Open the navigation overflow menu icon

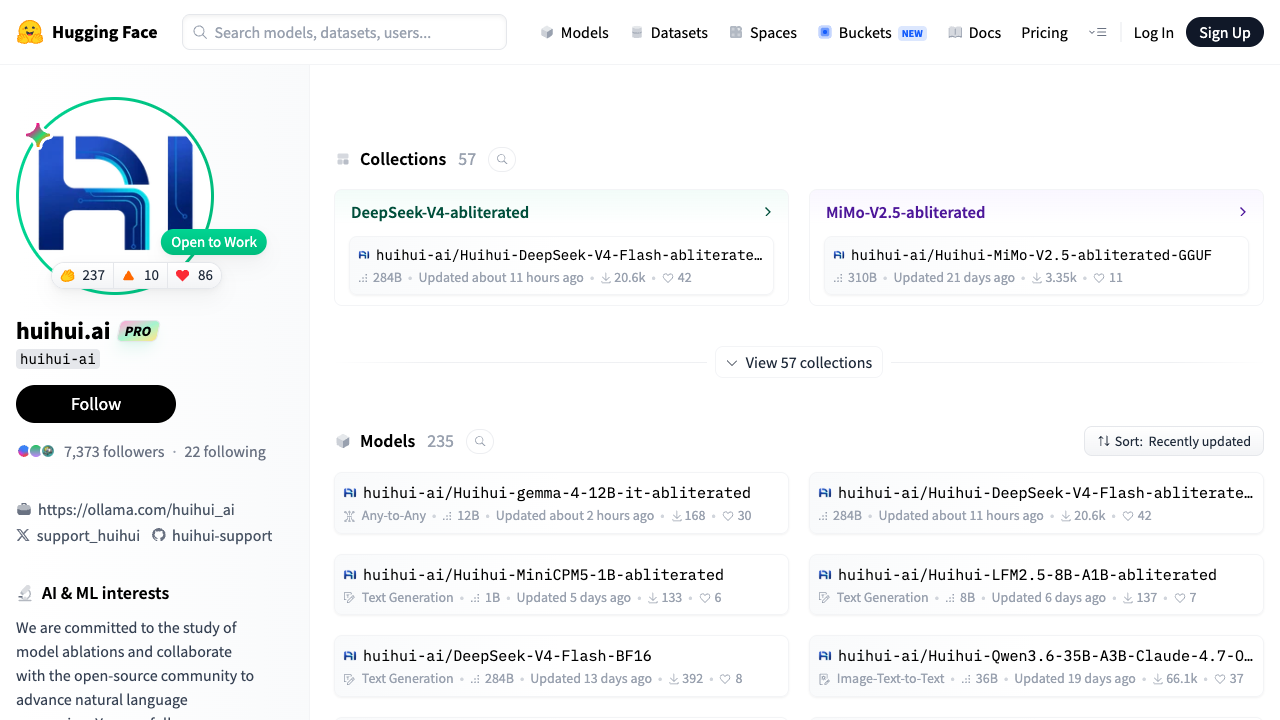coord(1097,33)
